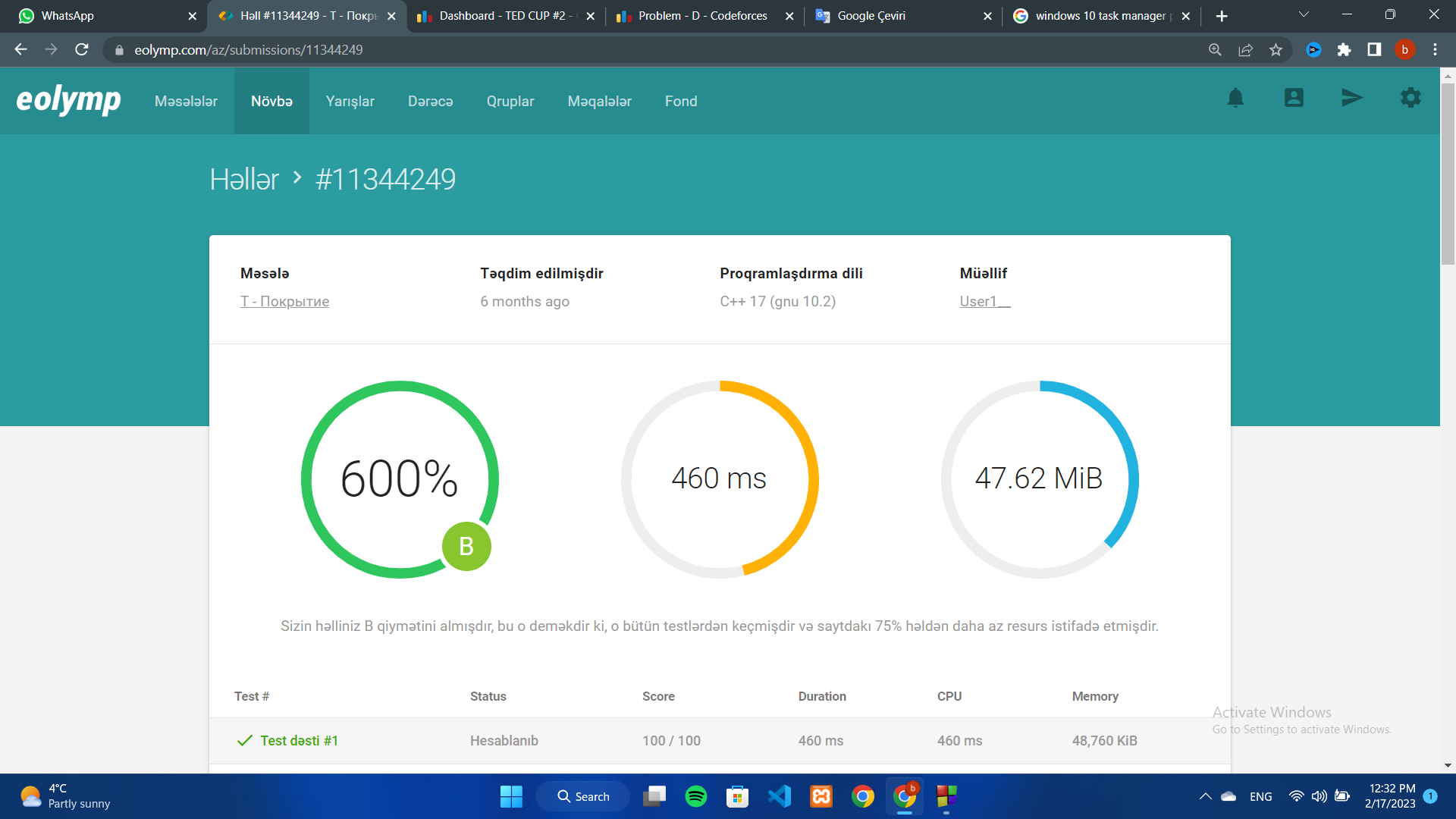Image resolution: width=1456 pixels, height=819 pixels.
Task: Reload the page
Action: pos(82,50)
